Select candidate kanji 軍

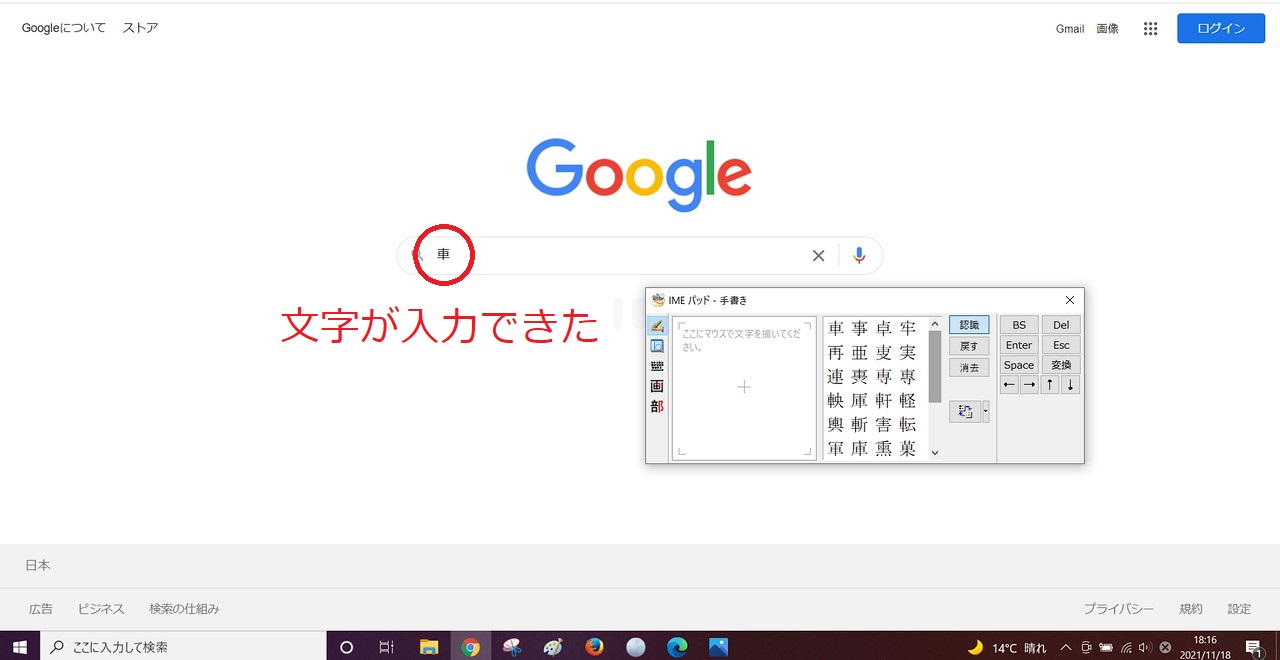pos(836,449)
